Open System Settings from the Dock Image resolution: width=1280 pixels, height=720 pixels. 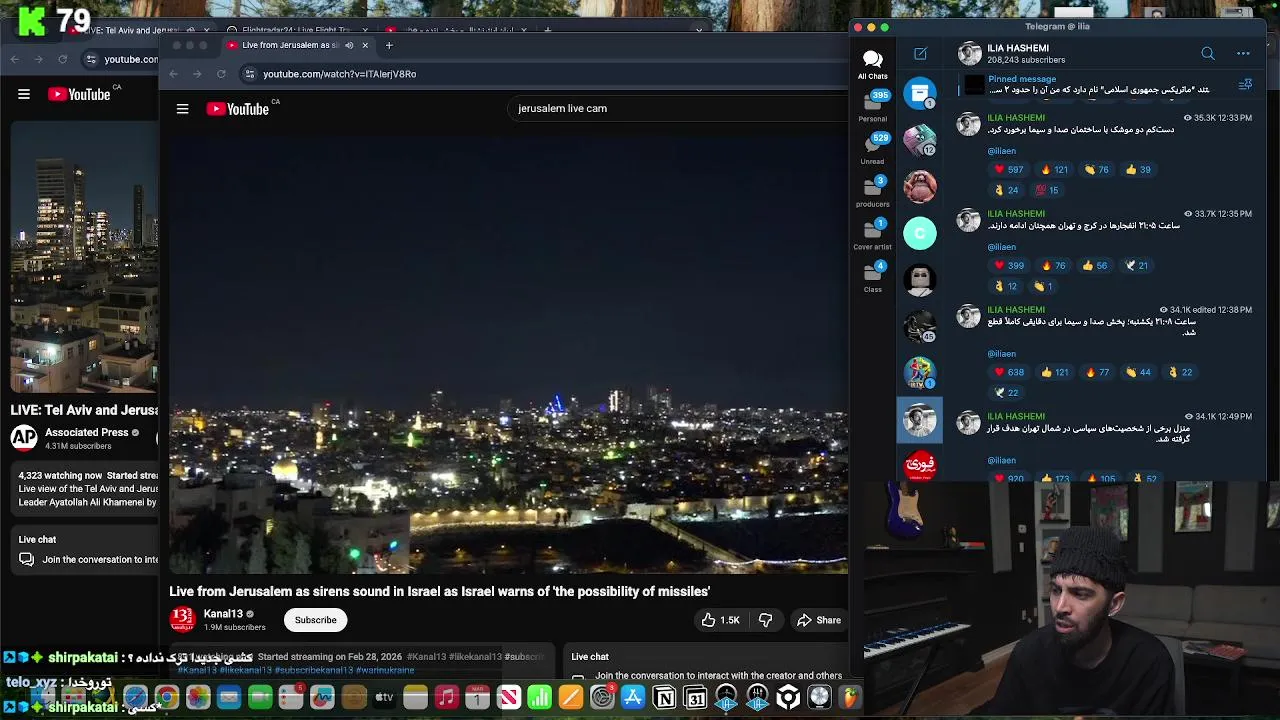point(602,697)
